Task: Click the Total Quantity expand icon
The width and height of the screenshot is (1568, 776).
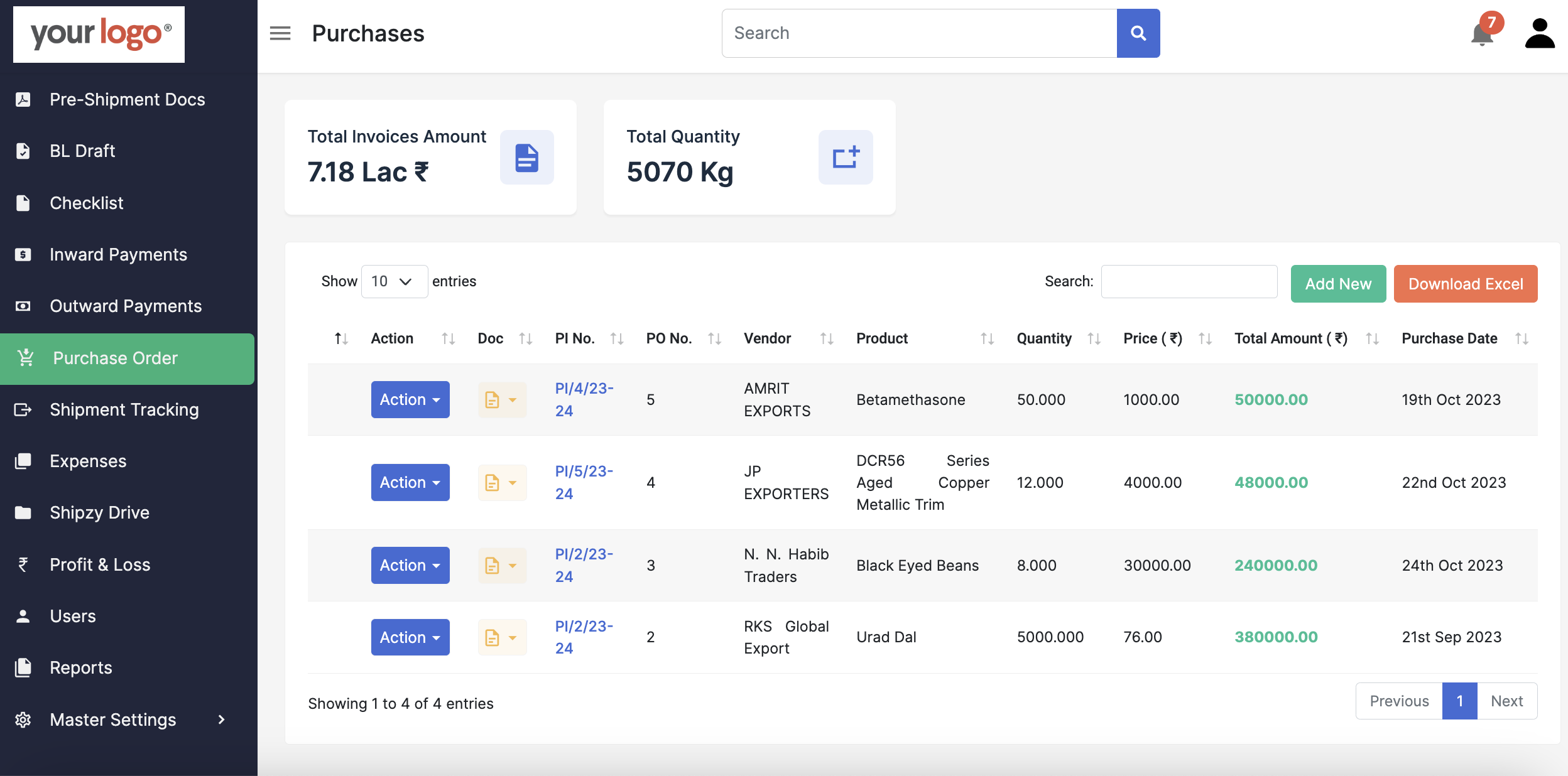Action: [x=844, y=157]
